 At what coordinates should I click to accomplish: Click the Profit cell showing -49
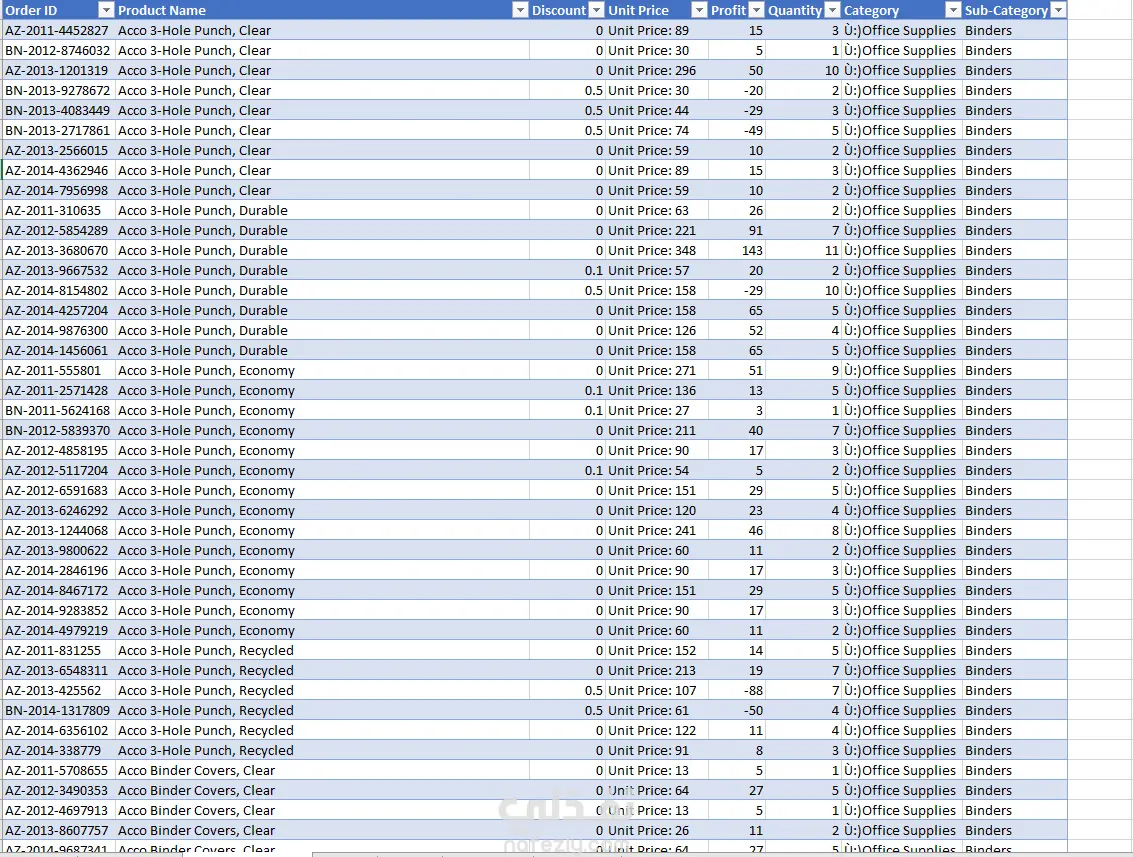click(x=736, y=130)
